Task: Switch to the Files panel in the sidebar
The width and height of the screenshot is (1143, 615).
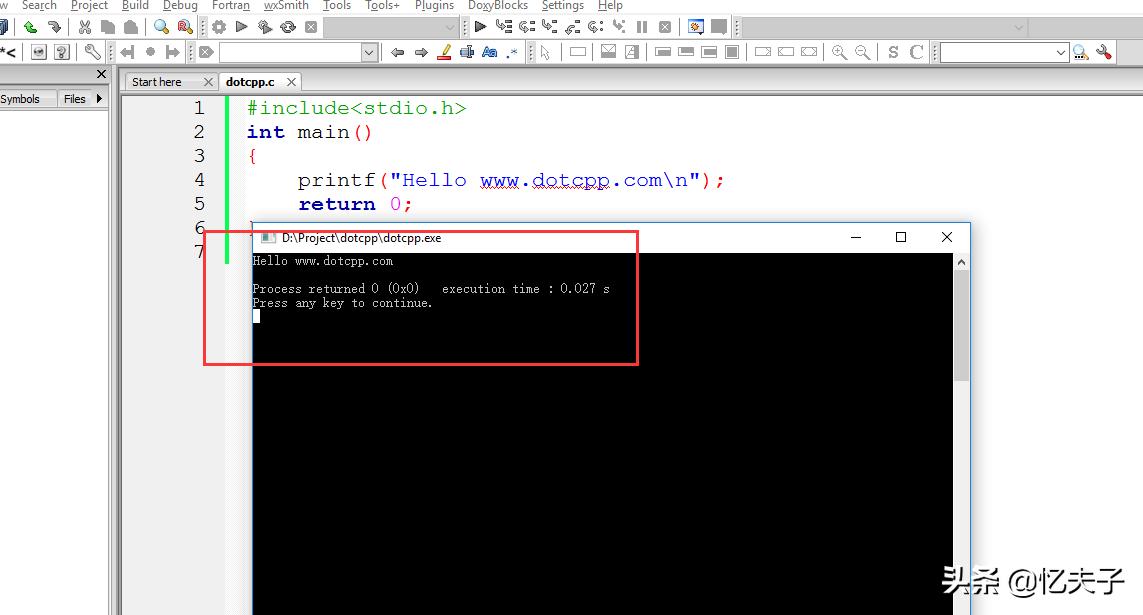Action: 74,98
